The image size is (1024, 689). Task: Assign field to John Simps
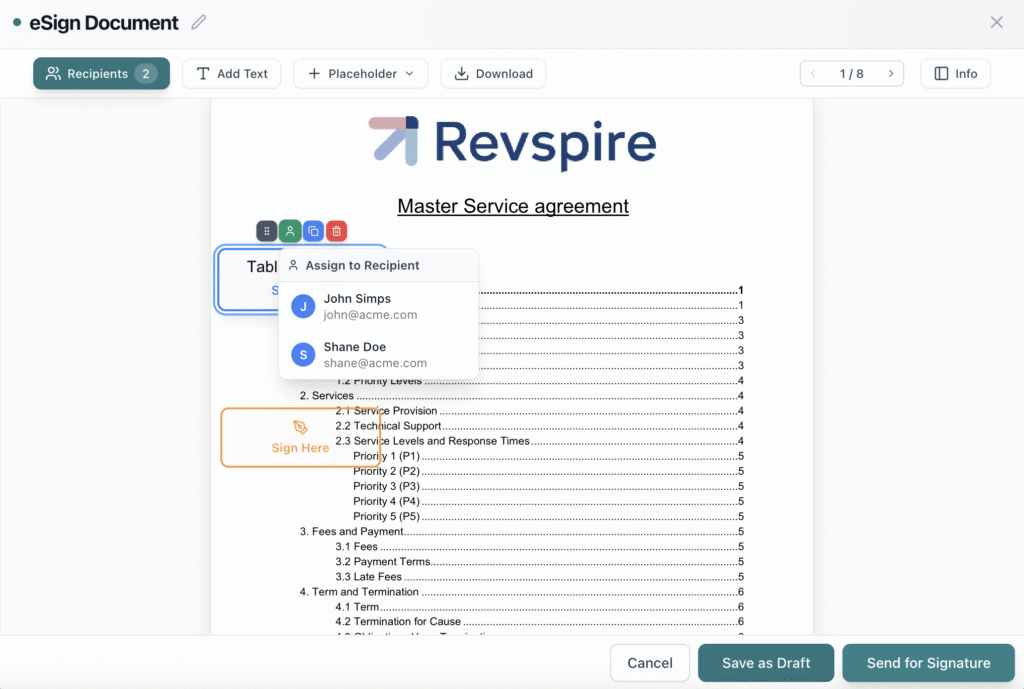tap(357, 306)
